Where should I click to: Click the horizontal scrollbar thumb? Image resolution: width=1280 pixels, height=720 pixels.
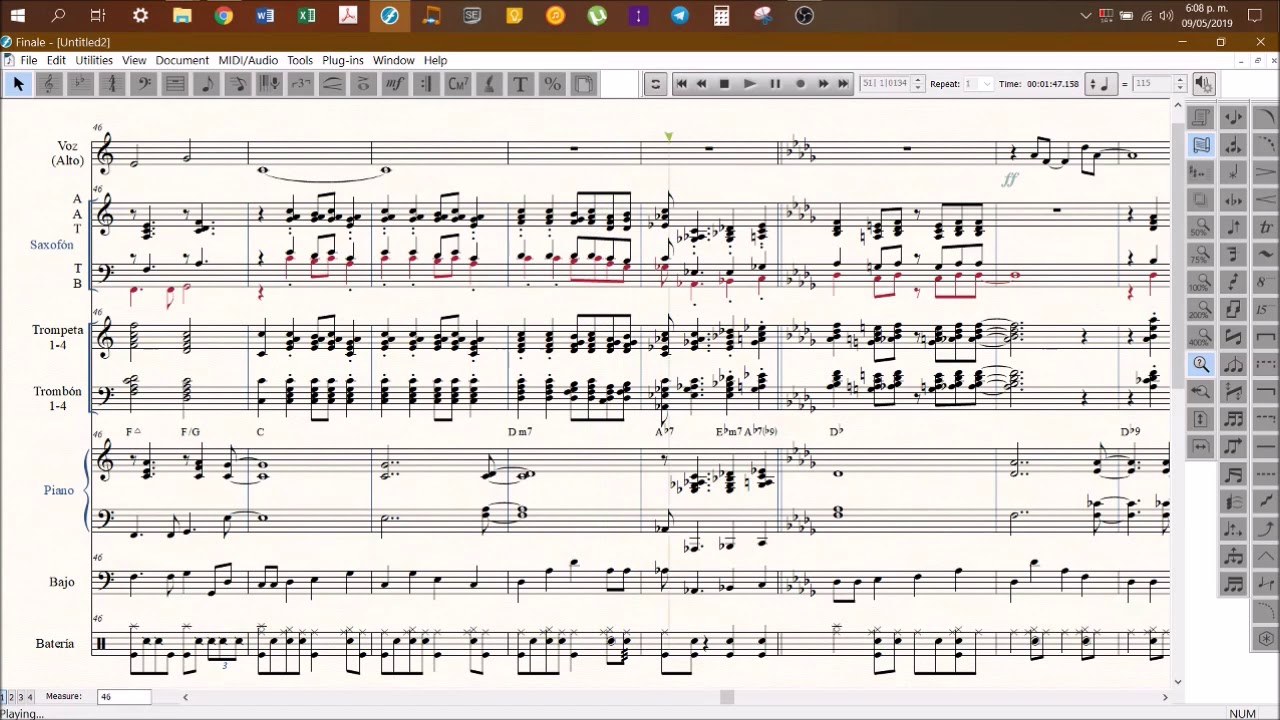pyautogui.click(x=727, y=697)
